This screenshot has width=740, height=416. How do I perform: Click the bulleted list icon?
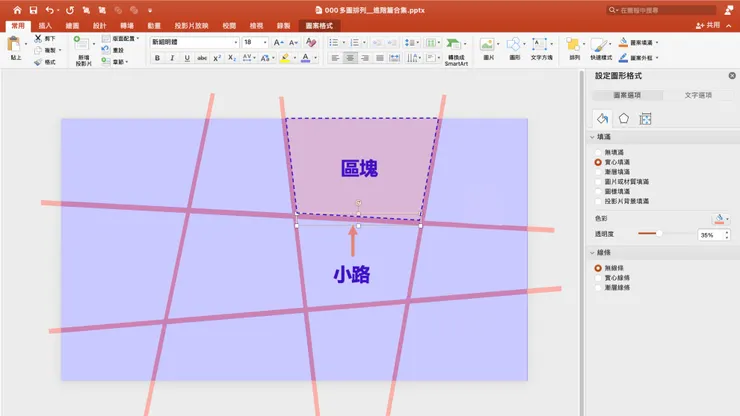(x=334, y=42)
